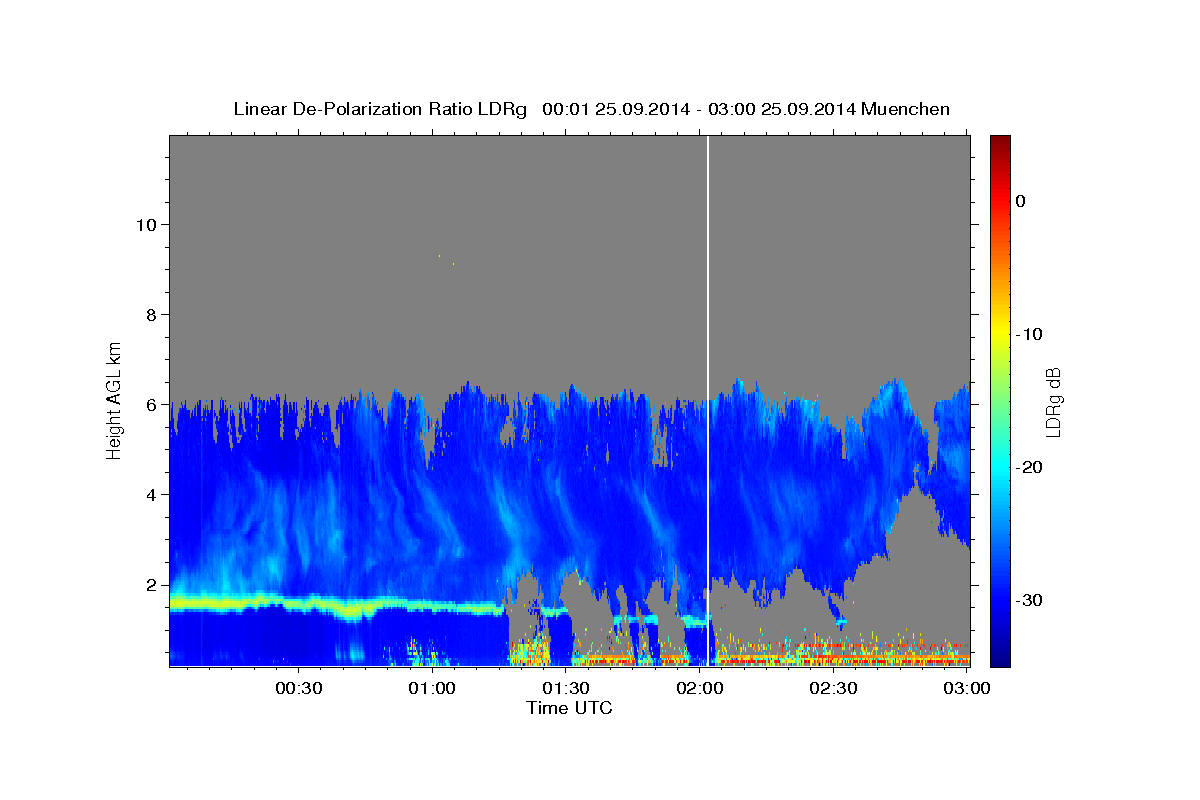Click the "LDRg dB" colorbar label
Screen dimensions: 1200x800
coord(1052,403)
